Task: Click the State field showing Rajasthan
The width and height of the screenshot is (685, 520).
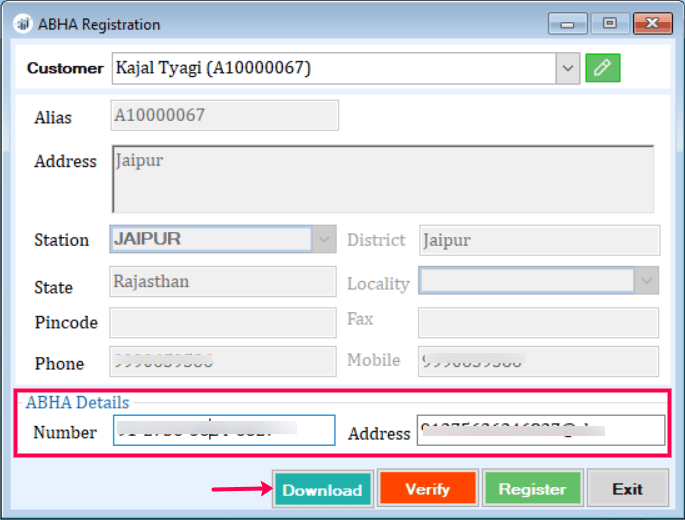Action: tap(223, 281)
